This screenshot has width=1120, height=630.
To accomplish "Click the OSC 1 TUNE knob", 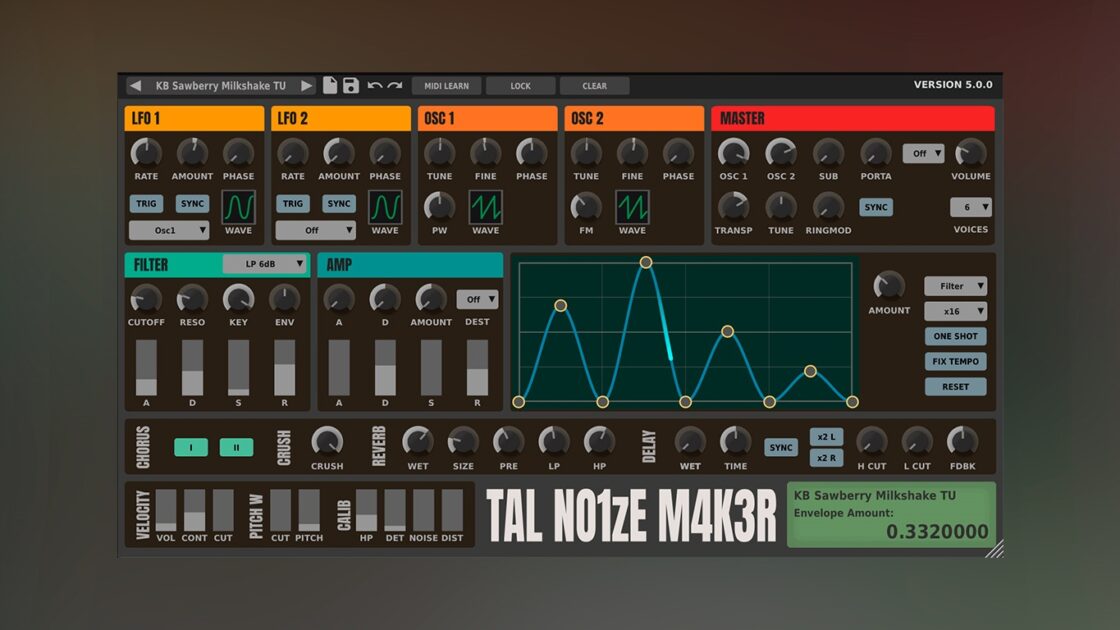I will 439,153.
